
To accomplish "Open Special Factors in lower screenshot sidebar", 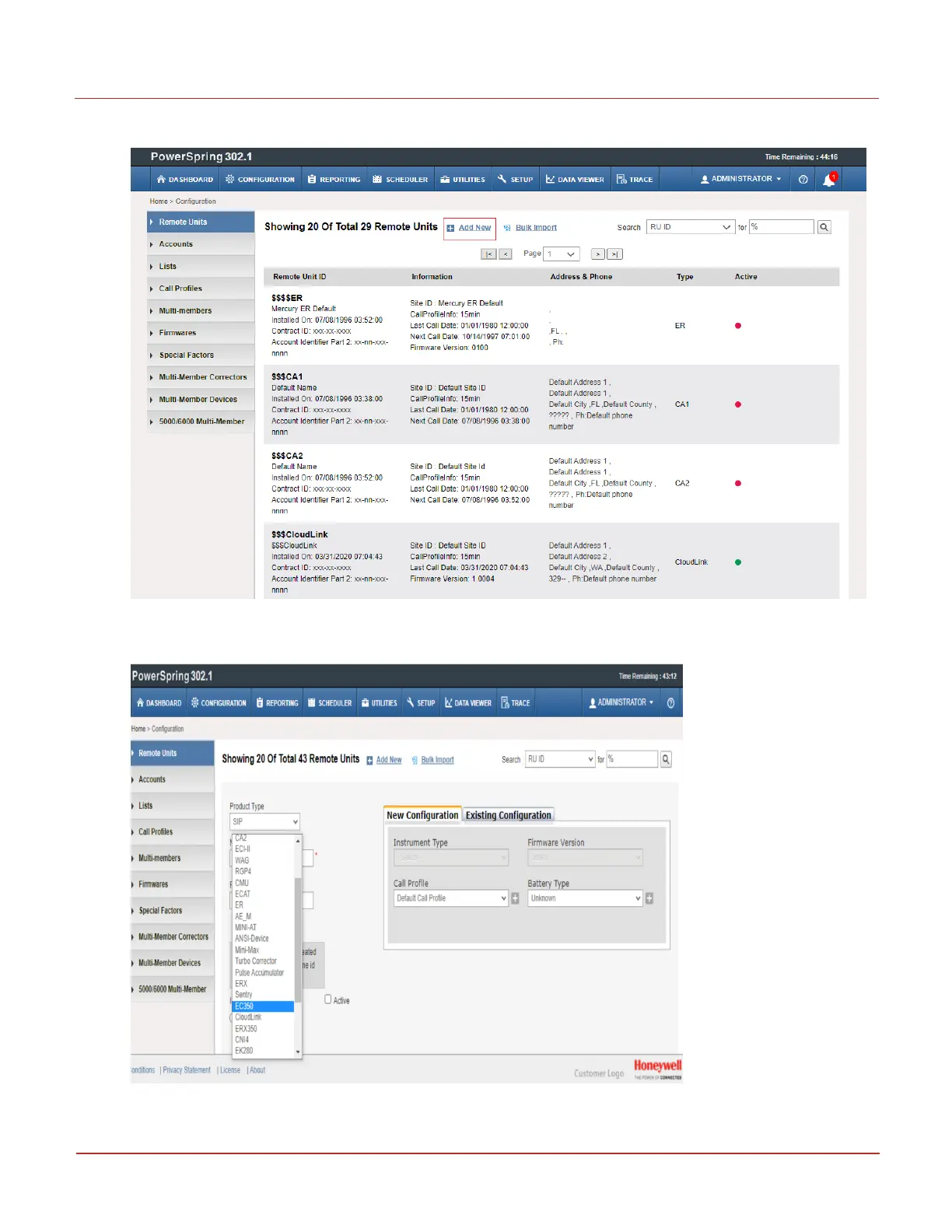I will click(x=173, y=911).
